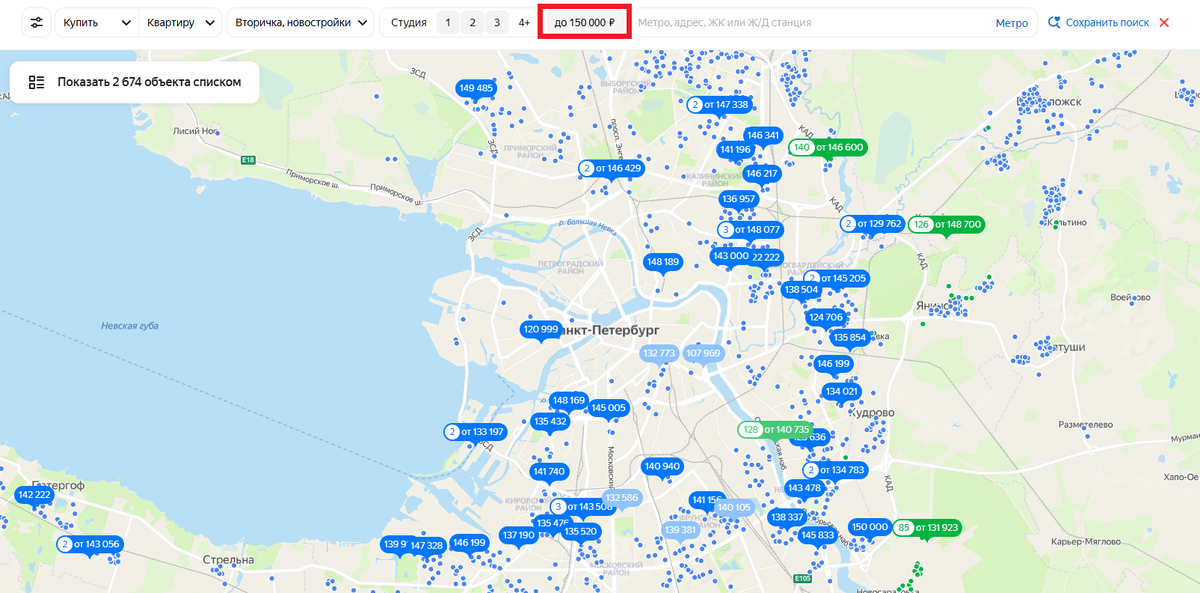Select the 143 478 map marker
1200x593 pixels.
804,488
